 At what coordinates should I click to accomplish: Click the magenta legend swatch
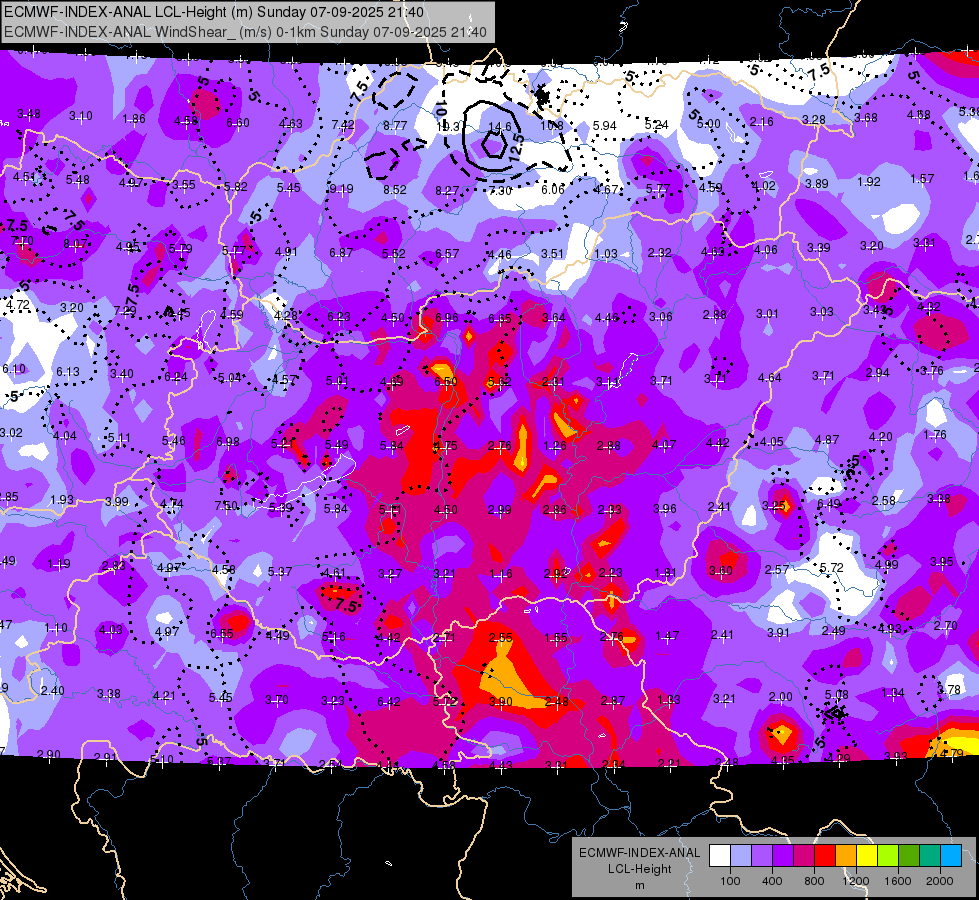click(x=804, y=856)
